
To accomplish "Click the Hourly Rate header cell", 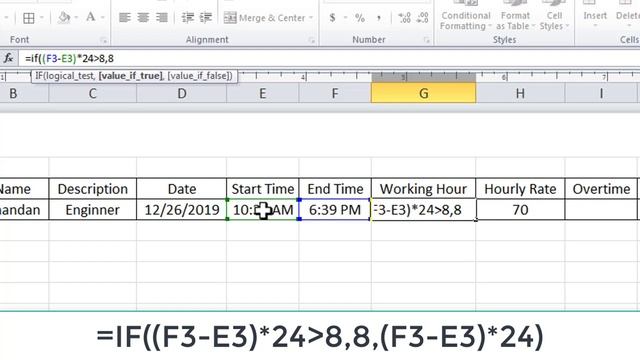I will (520, 189).
